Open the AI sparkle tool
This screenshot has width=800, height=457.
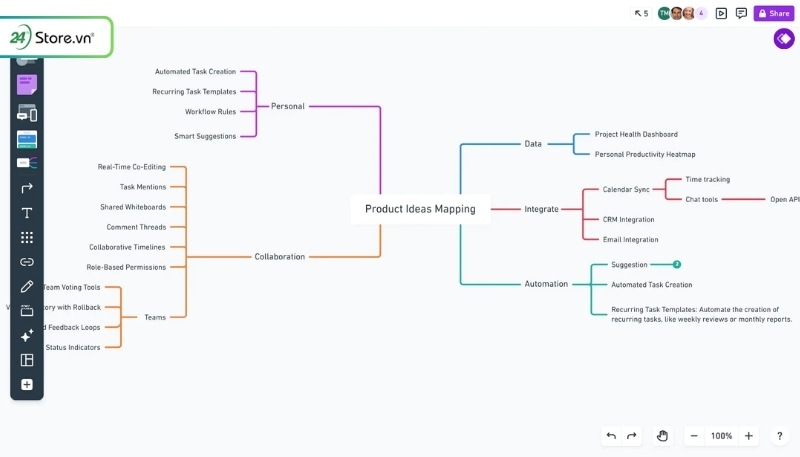tap(27, 336)
